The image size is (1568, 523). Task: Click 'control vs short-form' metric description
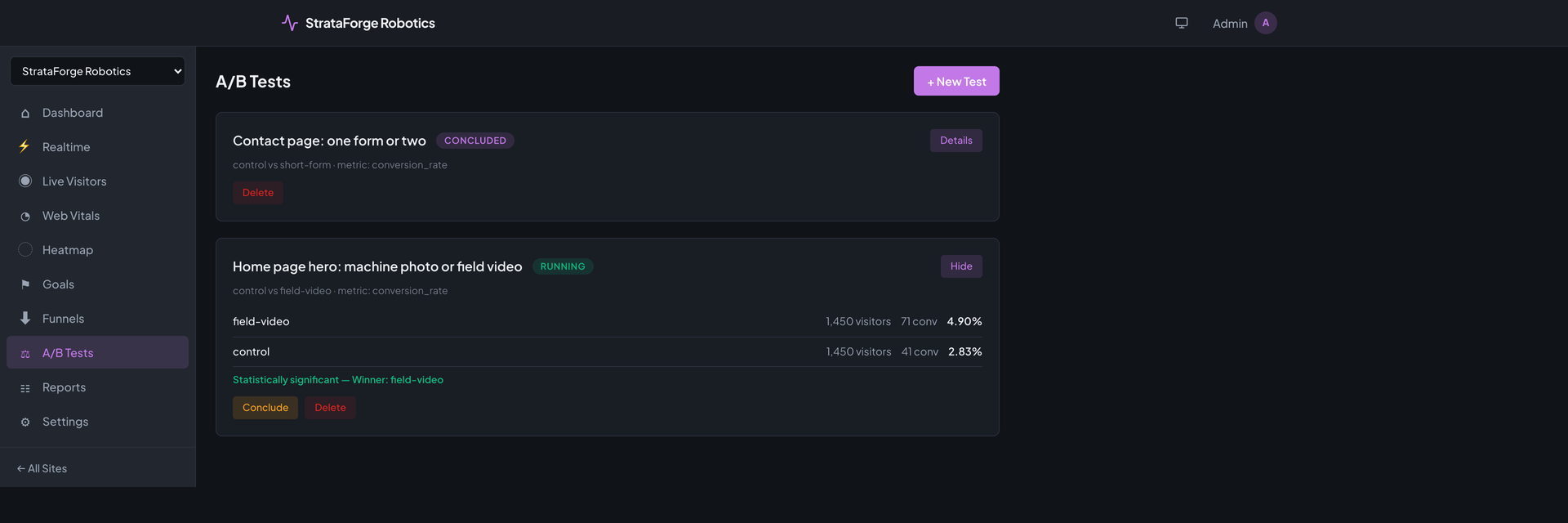[340, 165]
